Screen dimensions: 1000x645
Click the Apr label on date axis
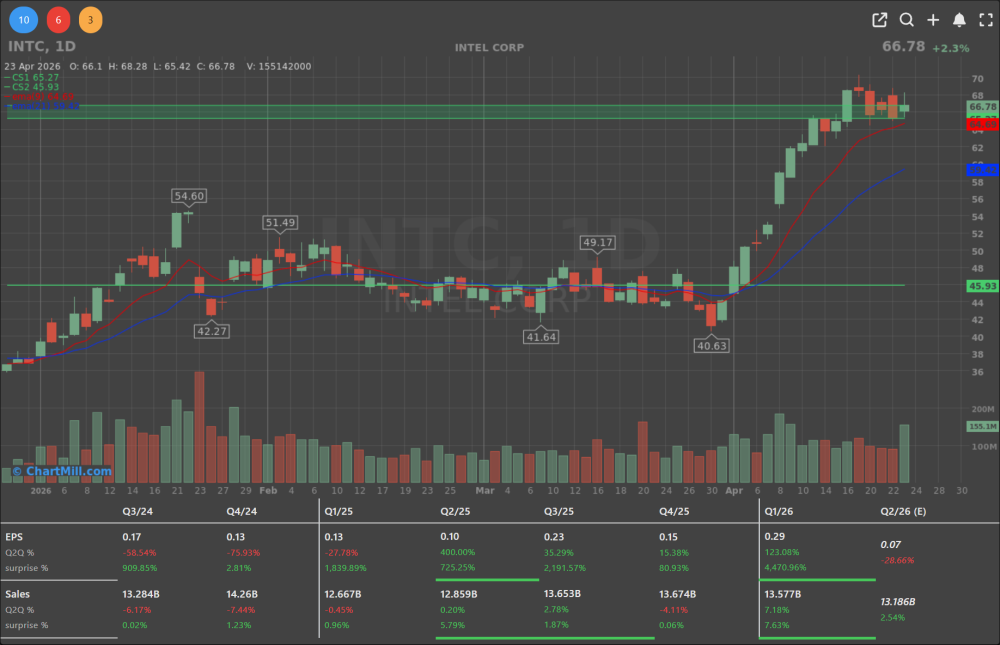[734, 491]
